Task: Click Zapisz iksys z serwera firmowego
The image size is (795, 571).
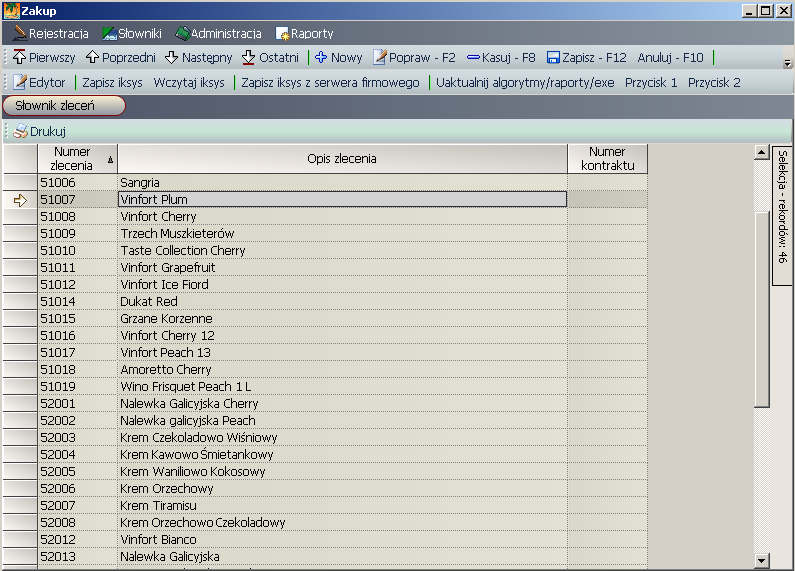Action: (330, 83)
